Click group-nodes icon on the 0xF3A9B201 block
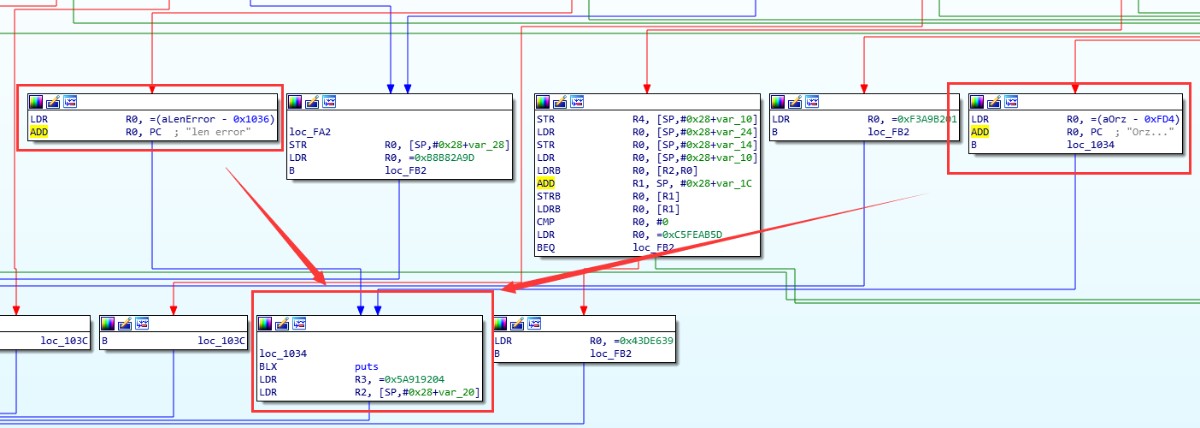This screenshot has width=1200, height=428. [x=812, y=102]
